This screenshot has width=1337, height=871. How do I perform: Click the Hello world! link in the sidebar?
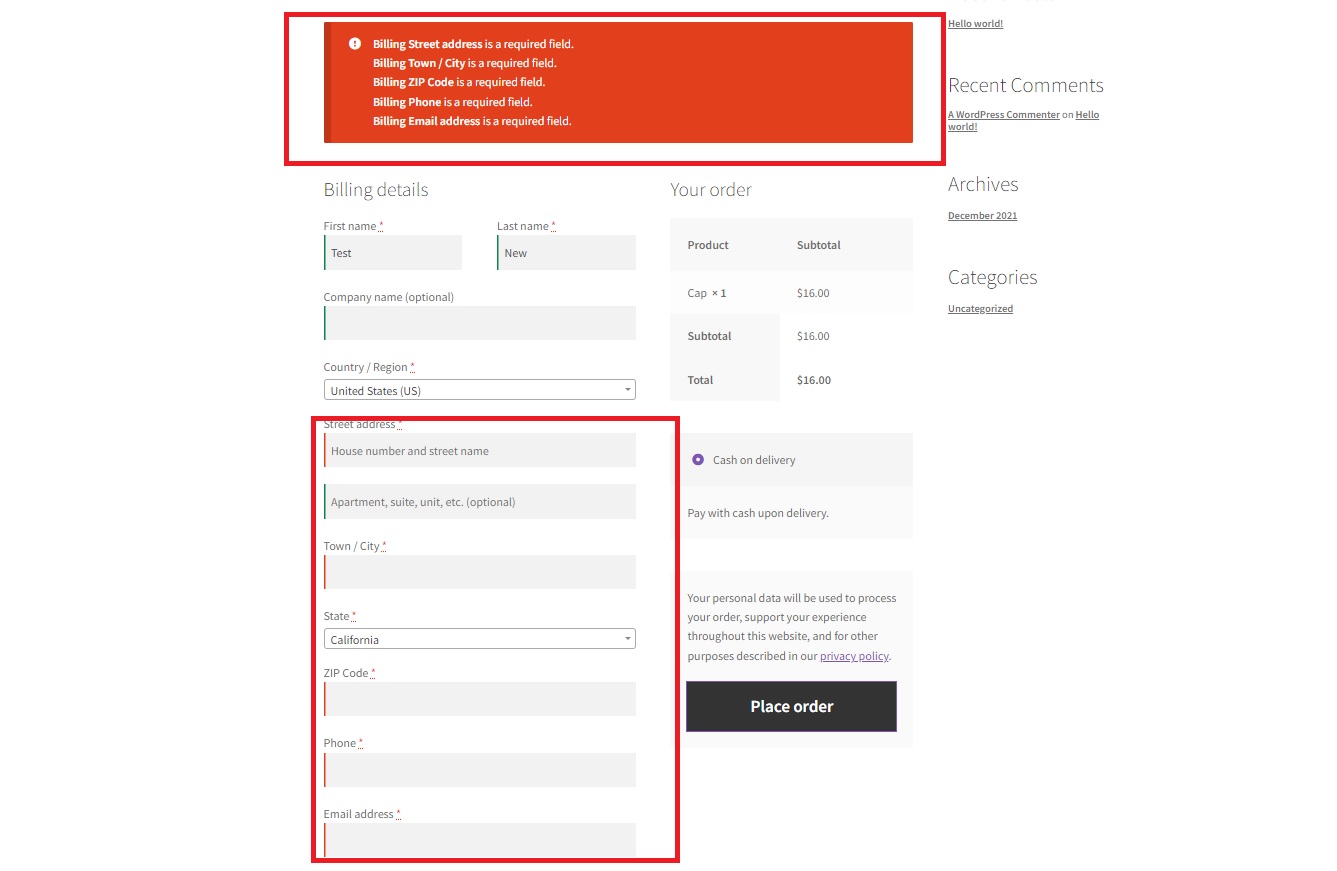click(974, 23)
